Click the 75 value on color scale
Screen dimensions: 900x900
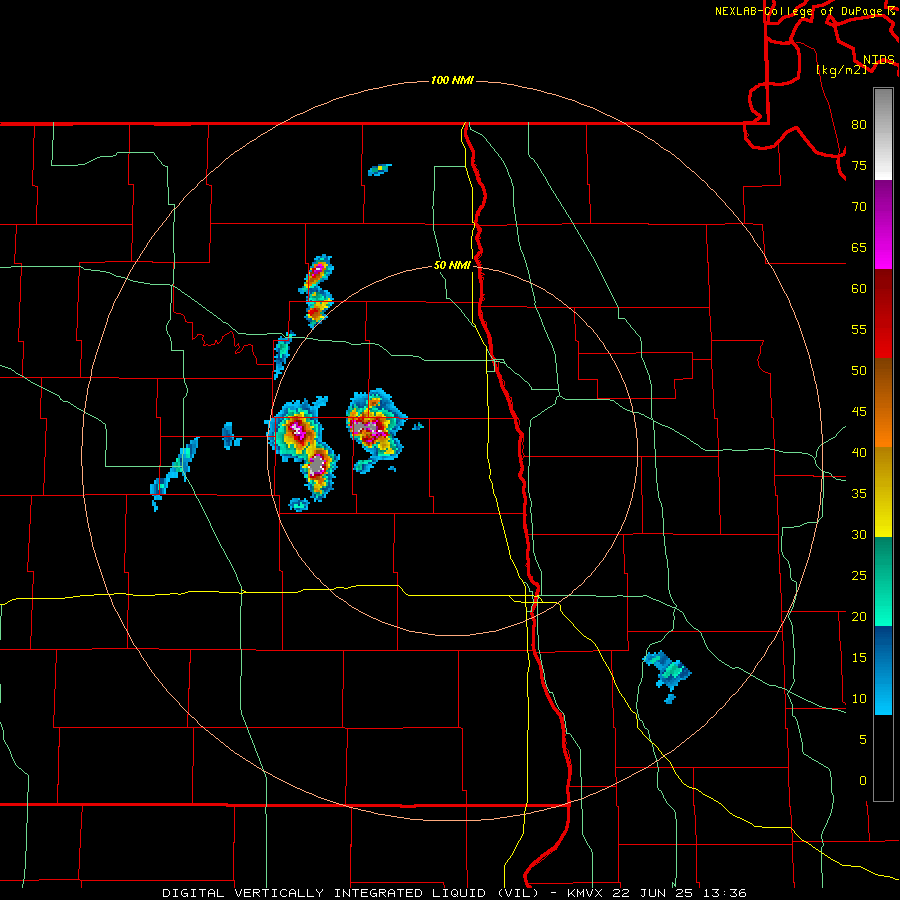coord(859,166)
